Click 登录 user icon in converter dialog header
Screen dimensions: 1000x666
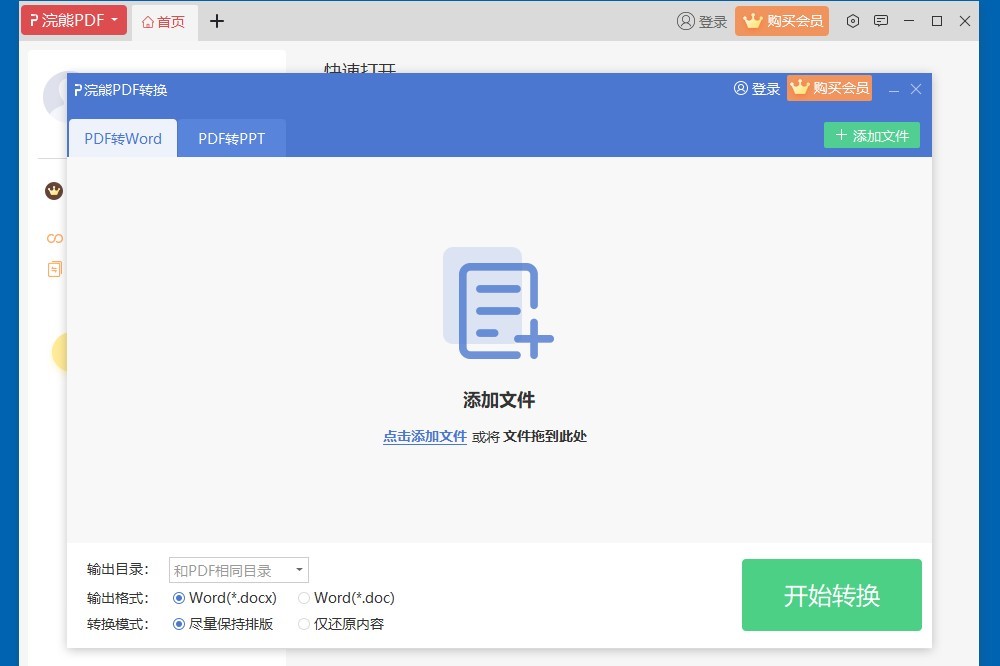(741, 89)
